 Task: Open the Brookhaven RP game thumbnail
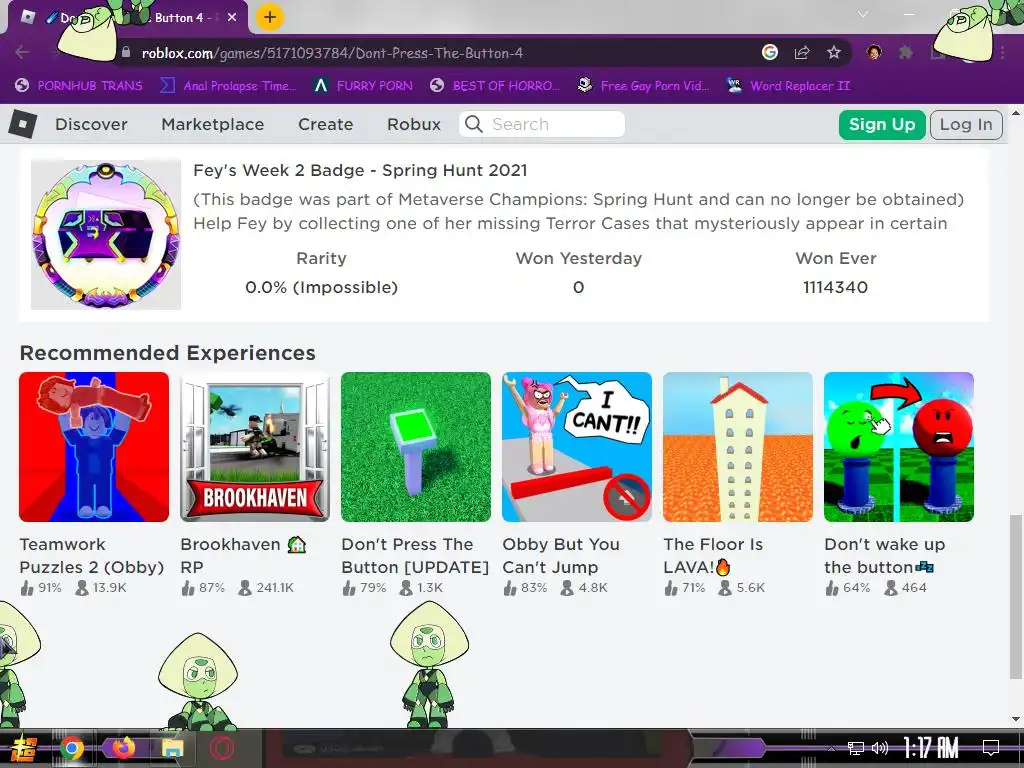pyautogui.click(x=255, y=447)
